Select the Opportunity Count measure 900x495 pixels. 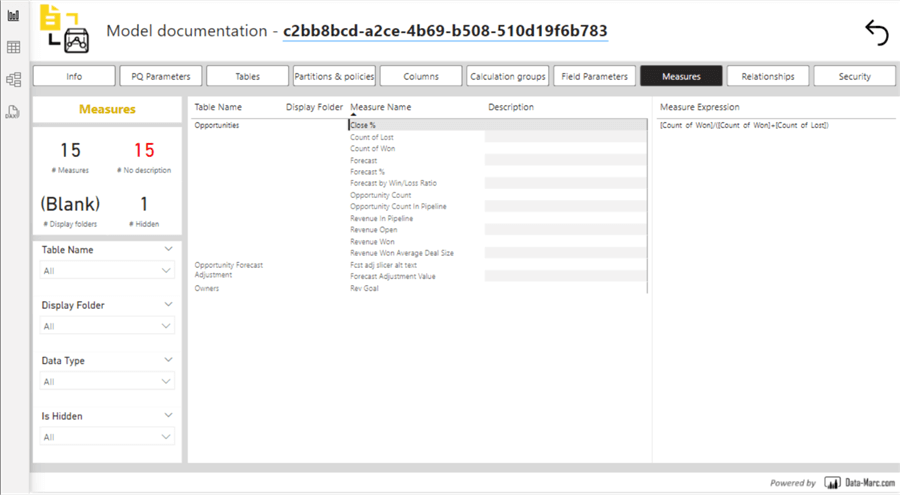click(x=381, y=195)
